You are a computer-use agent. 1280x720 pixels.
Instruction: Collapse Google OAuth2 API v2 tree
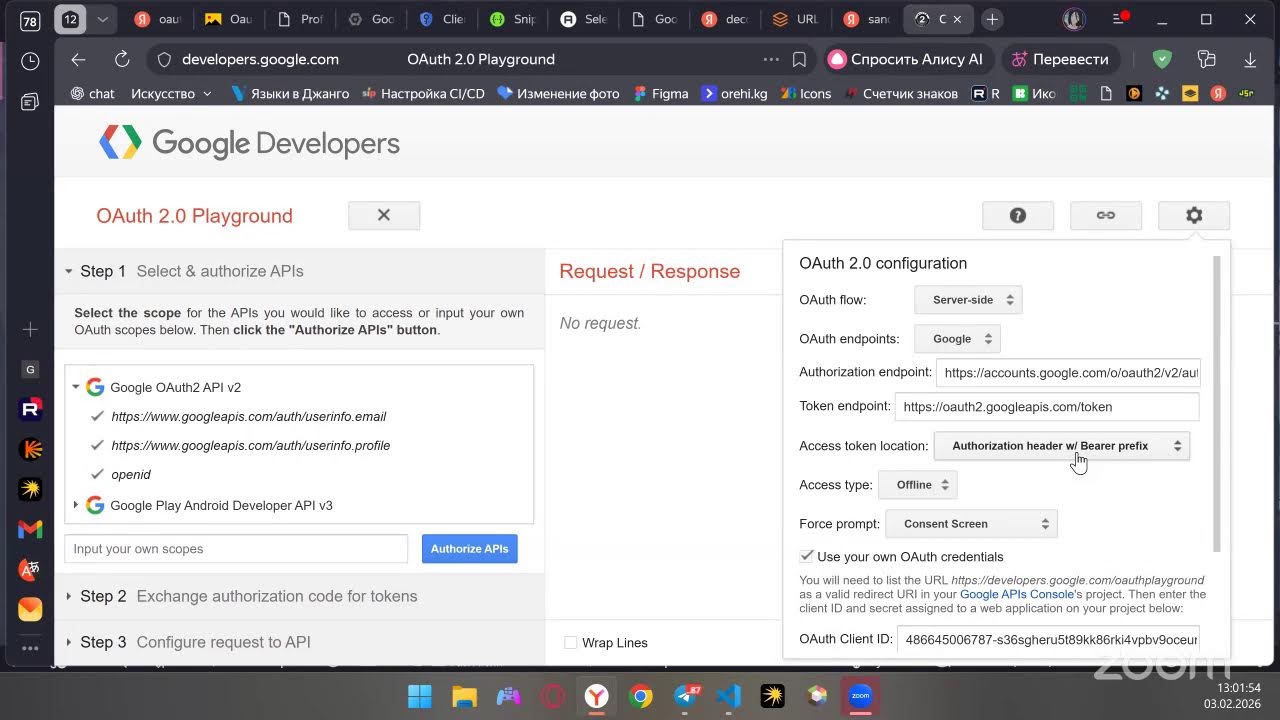point(75,387)
